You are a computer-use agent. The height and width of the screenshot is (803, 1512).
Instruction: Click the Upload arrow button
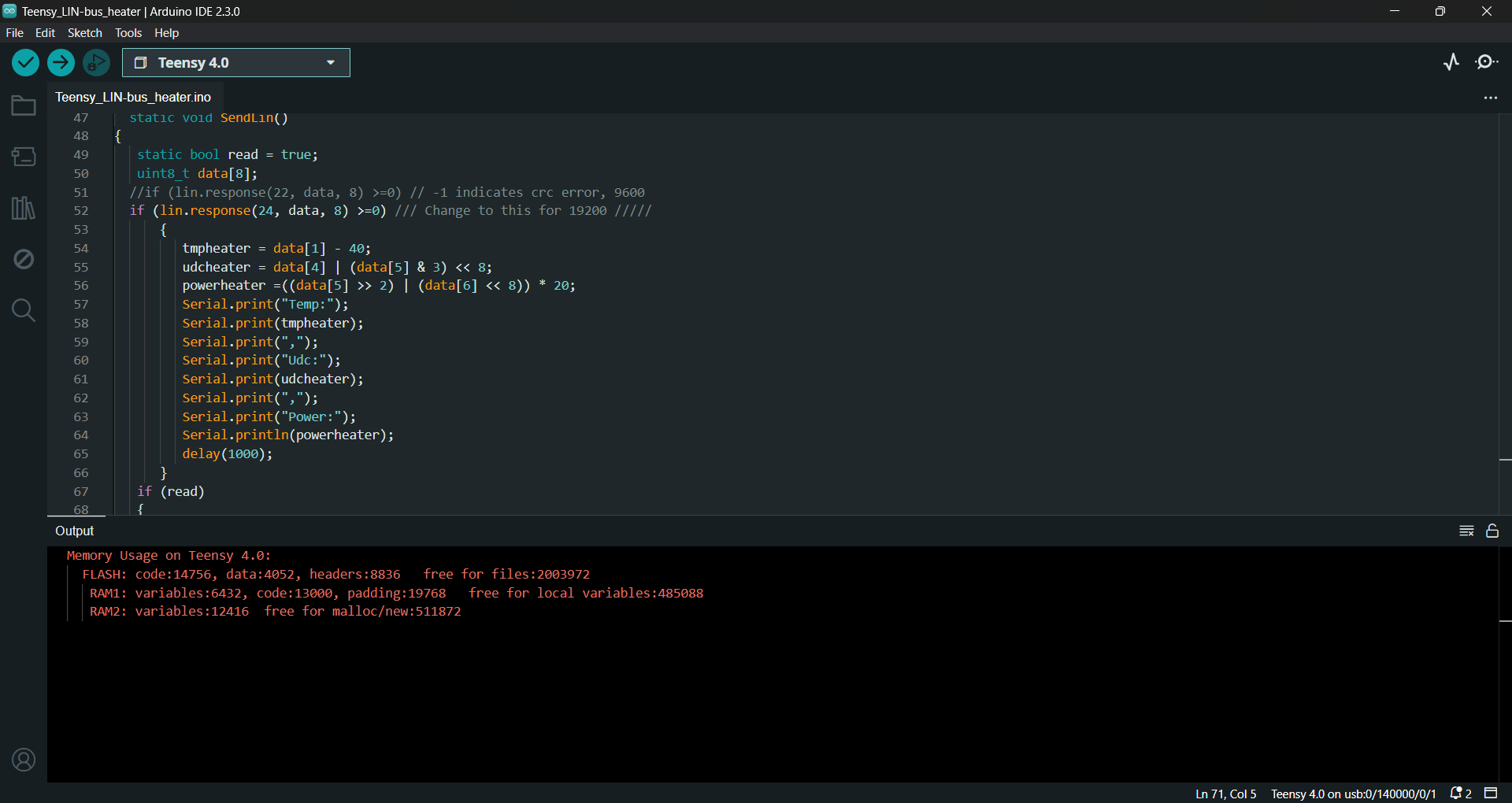tap(61, 62)
